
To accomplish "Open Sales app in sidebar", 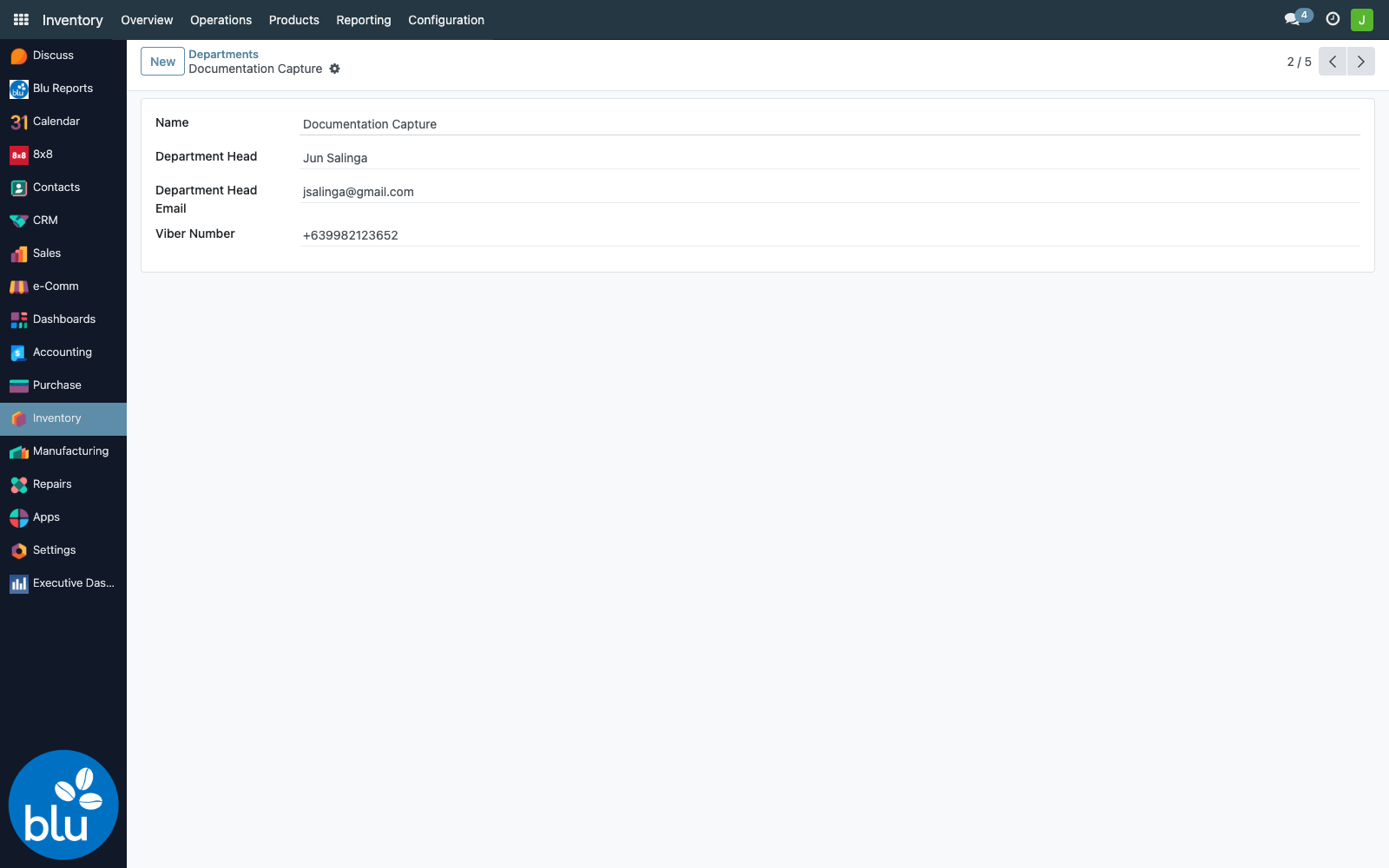I will pos(63,253).
